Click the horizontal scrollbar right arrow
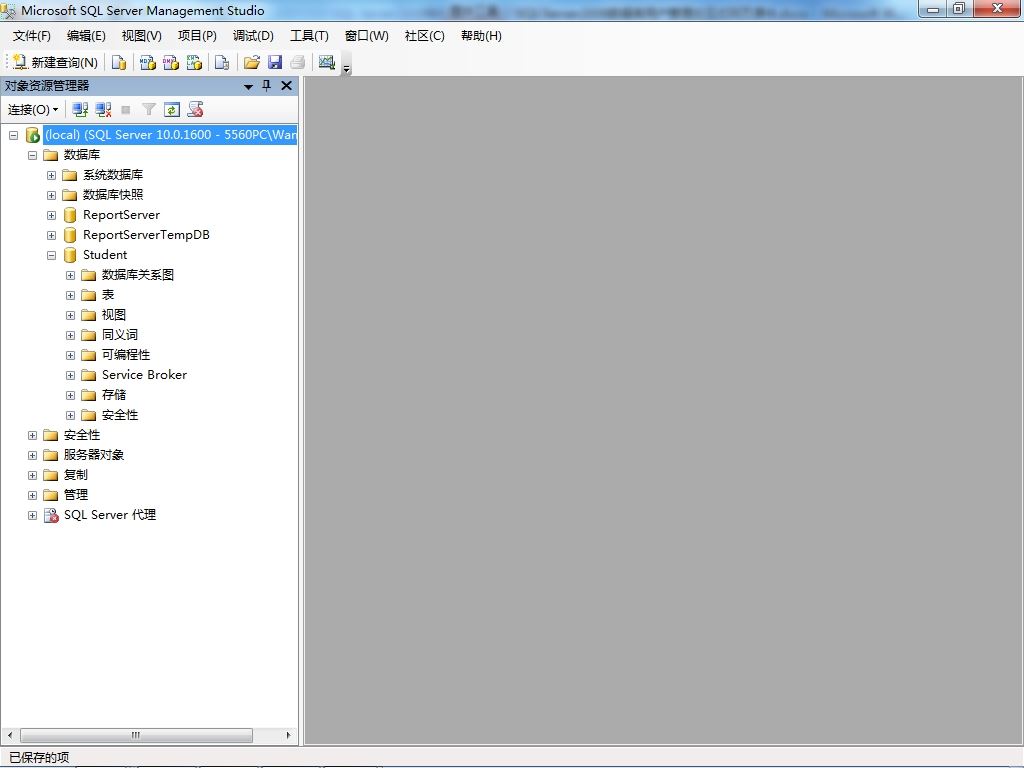Screen dimensions: 1024x768 click(288, 735)
